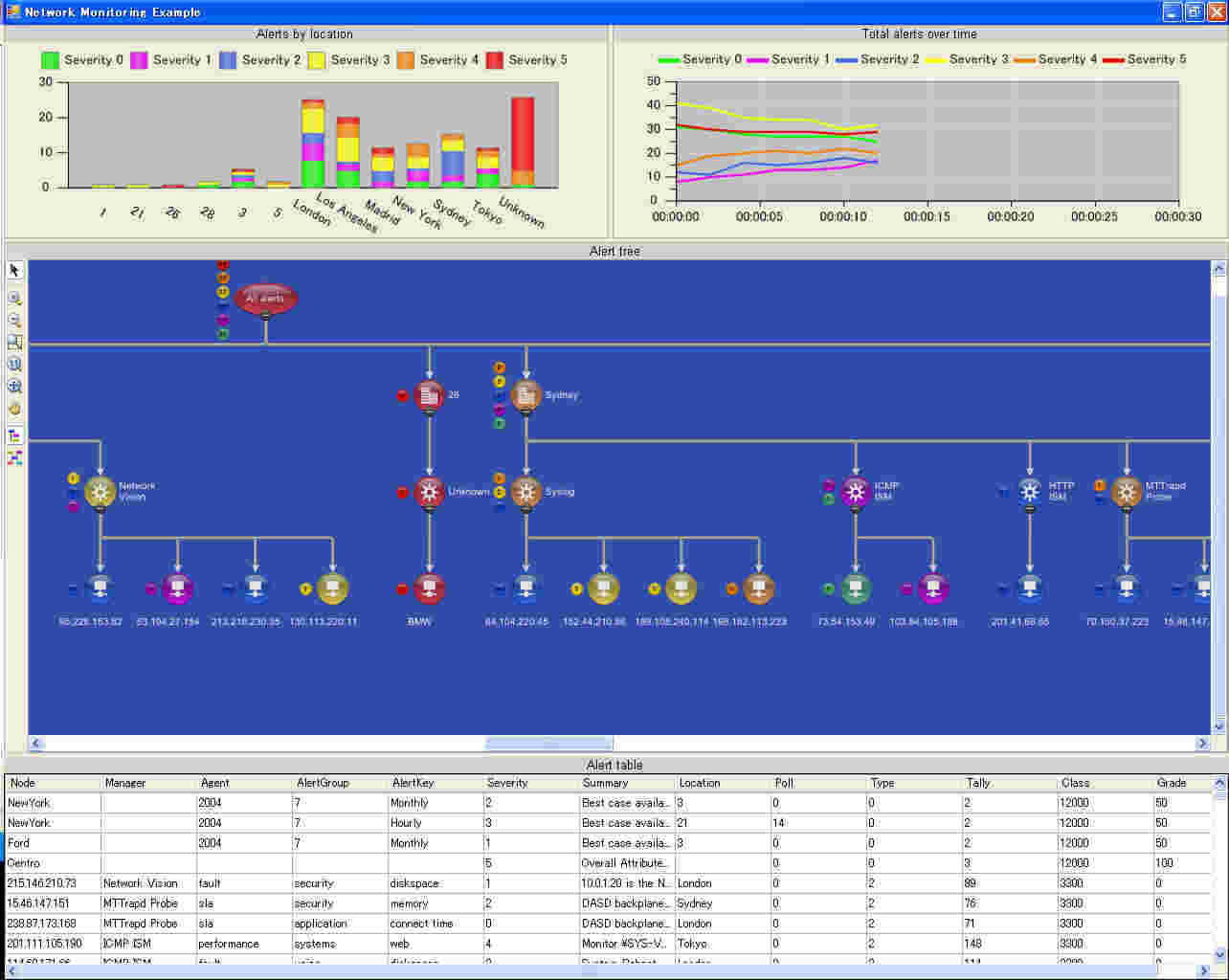Image resolution: width=1229 pixels, height=980 pixels.
Task: Collapse the ICMP ISM branch
Action: [856, 510]
